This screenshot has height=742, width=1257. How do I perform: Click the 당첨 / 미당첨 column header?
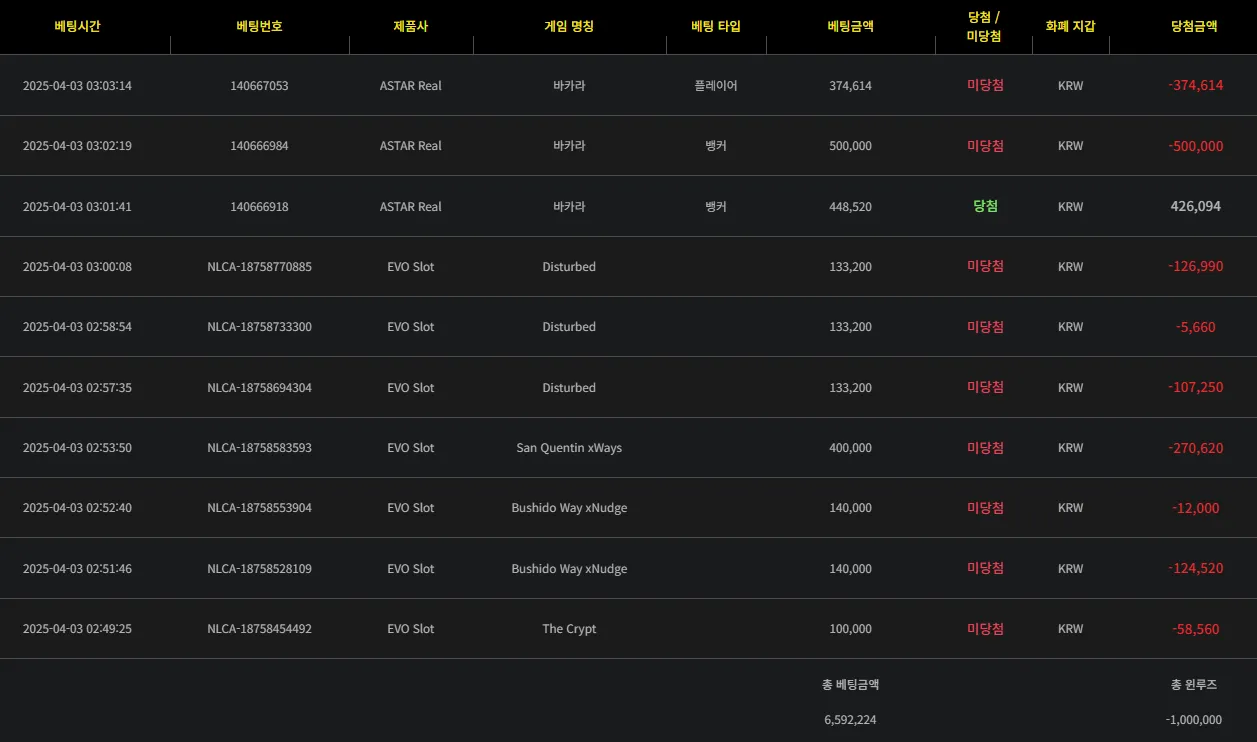point(985,27)
